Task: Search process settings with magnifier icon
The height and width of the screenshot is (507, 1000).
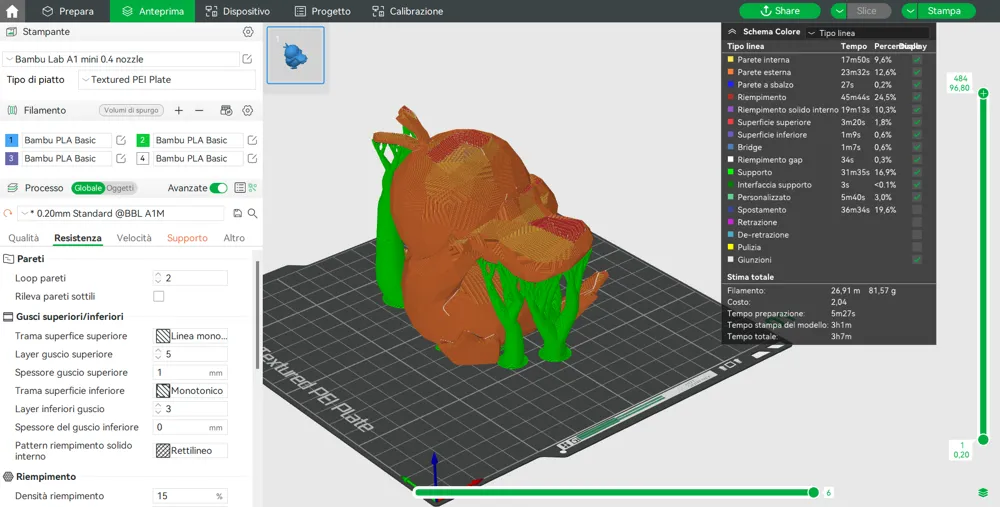Action: click(253, 214)
